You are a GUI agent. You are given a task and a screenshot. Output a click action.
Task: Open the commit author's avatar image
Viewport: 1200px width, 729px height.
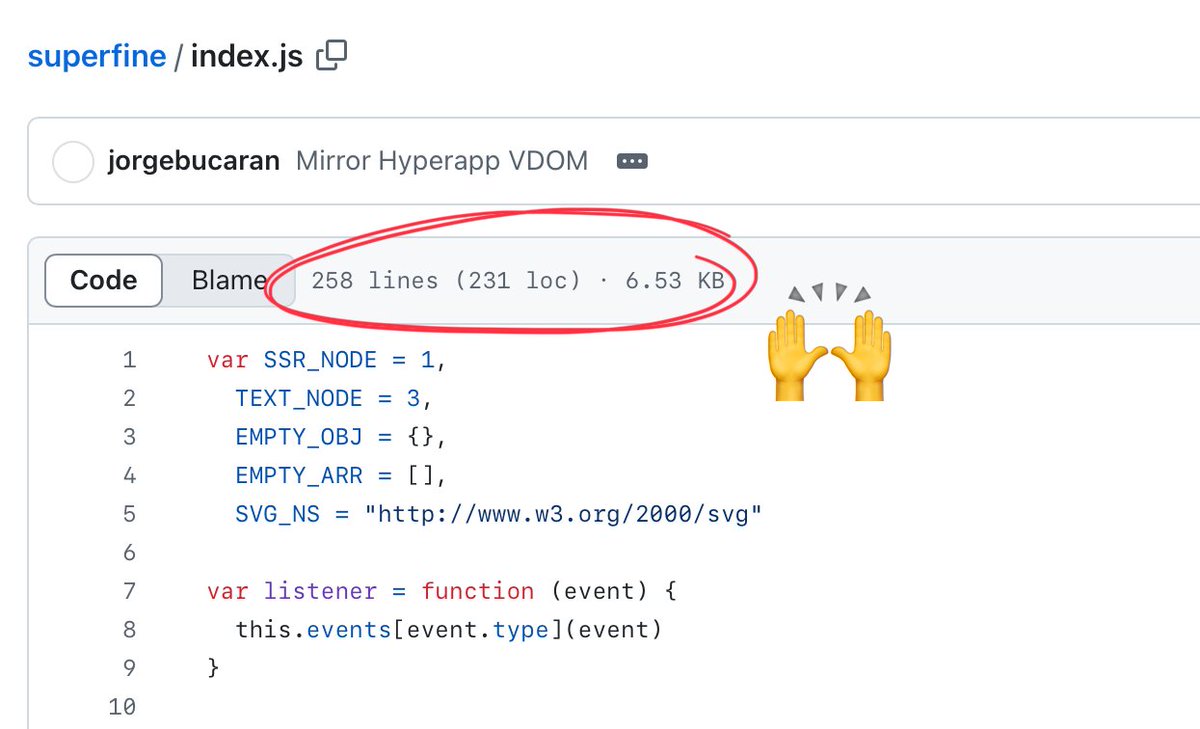73,162
